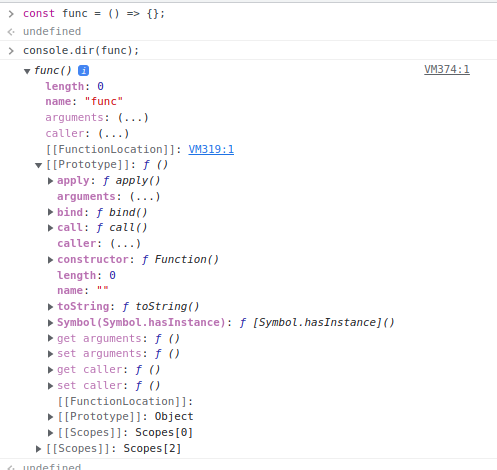The image size is (497, 470).
Task: Invoke the prototype's arguments: (...) getter
Action: [x=145, y=197]
